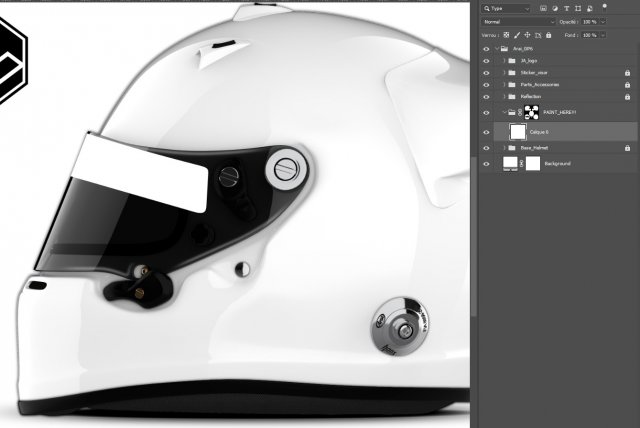Hide the PAINT_HERE group eye icon
640x428 pixels.
tap(486, 113)
